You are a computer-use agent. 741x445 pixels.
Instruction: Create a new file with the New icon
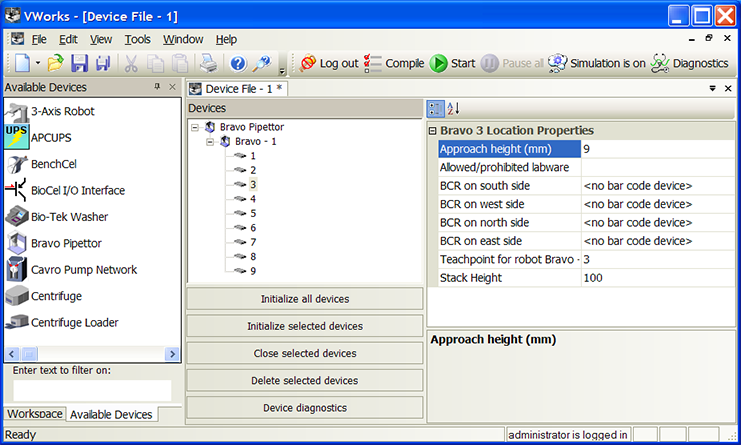tap(22, 63)
